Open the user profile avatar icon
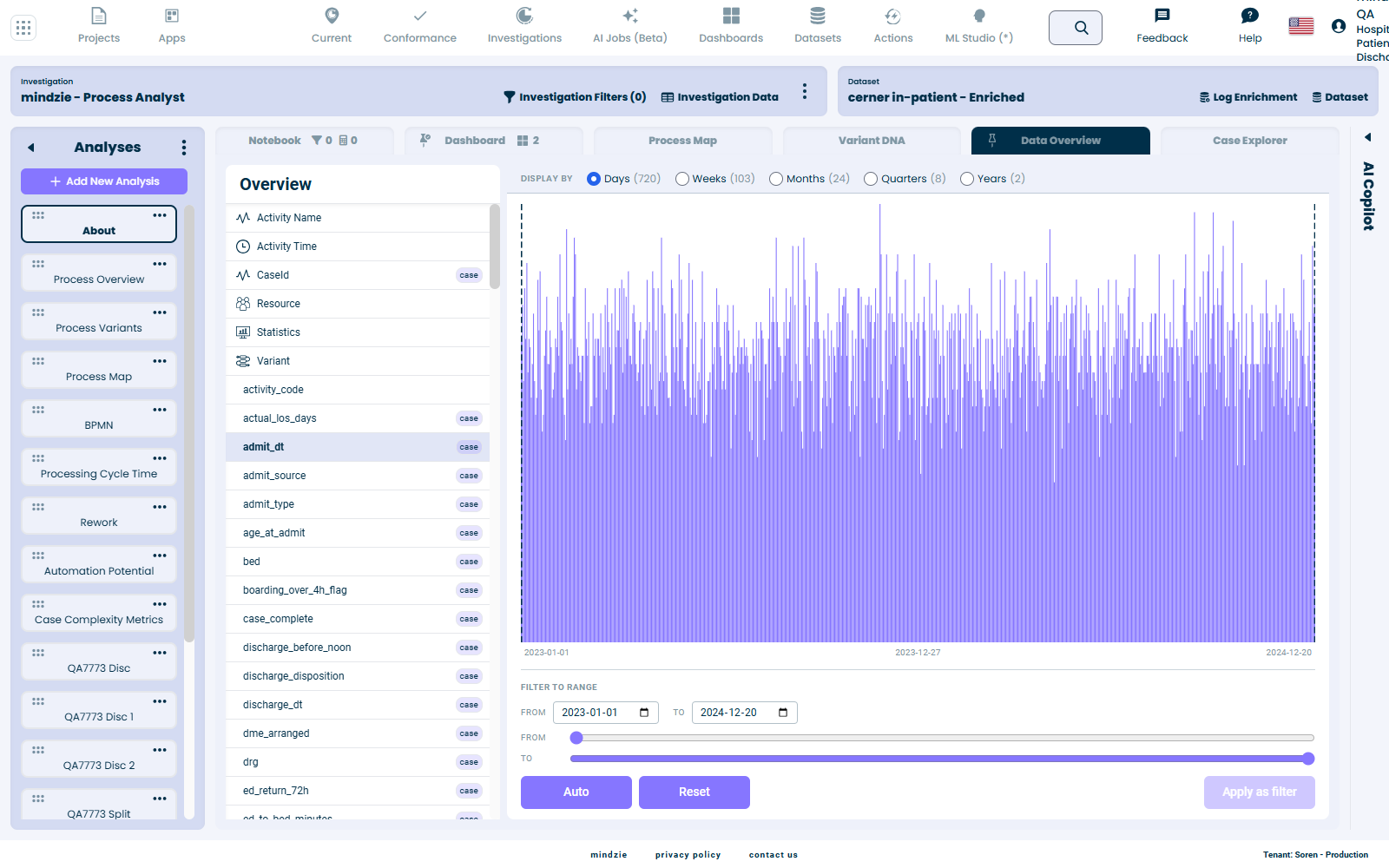 click(x=1339, y=26)
